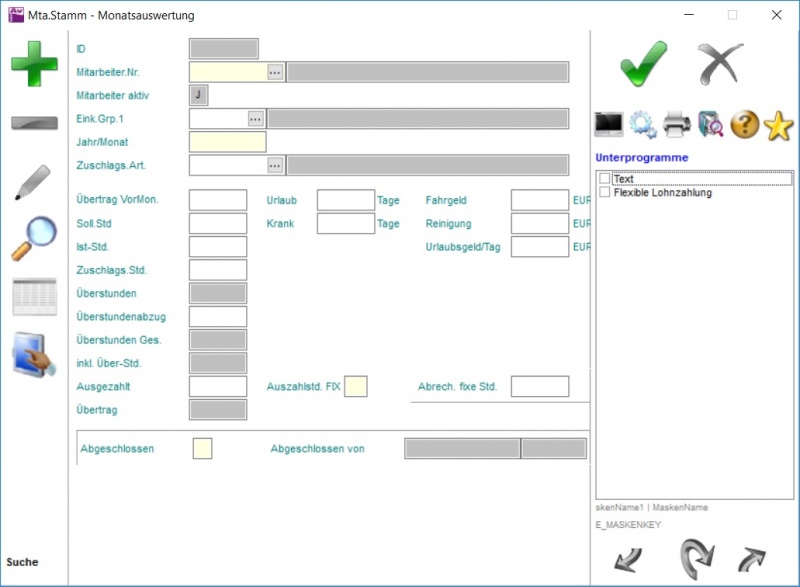Open the Mitarbeiter.Nr. lookup button
800x587 pixels.
pos(275,72)
